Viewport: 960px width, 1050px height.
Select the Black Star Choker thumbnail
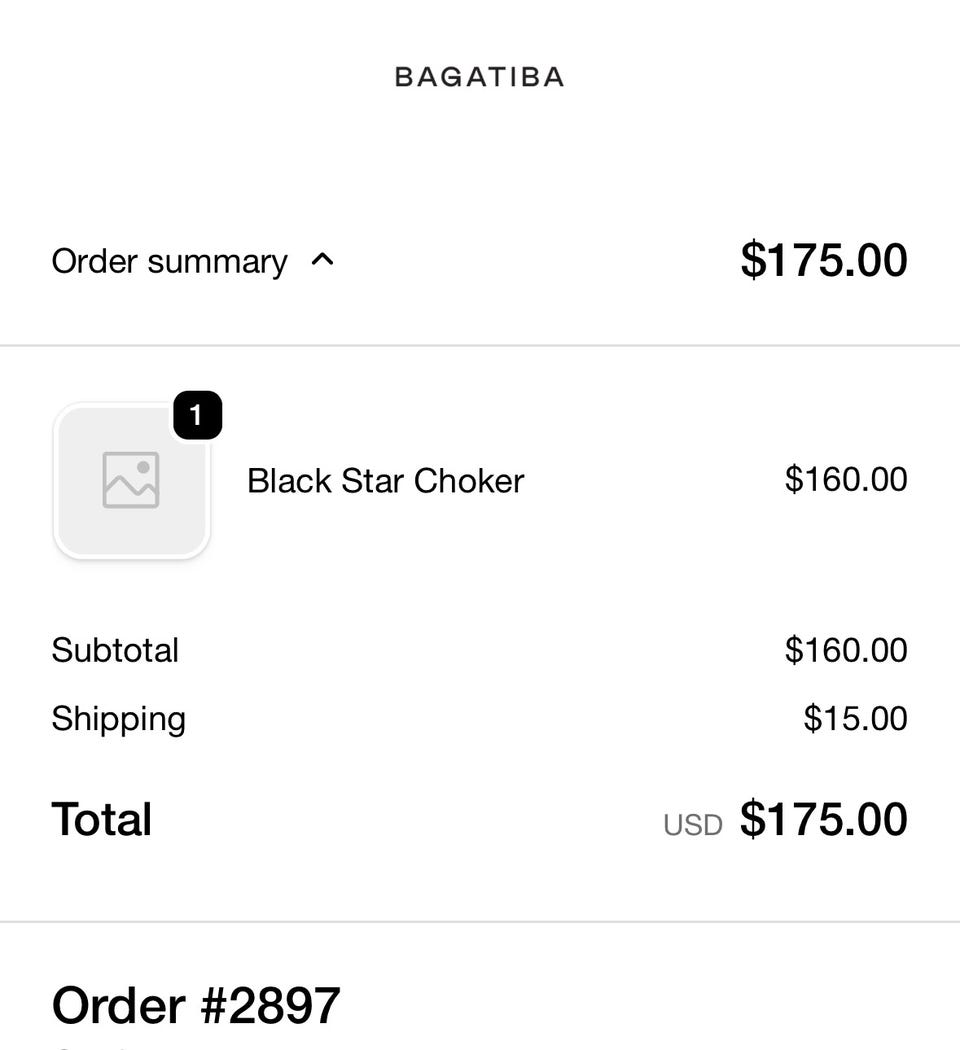[x=131, y=480]
